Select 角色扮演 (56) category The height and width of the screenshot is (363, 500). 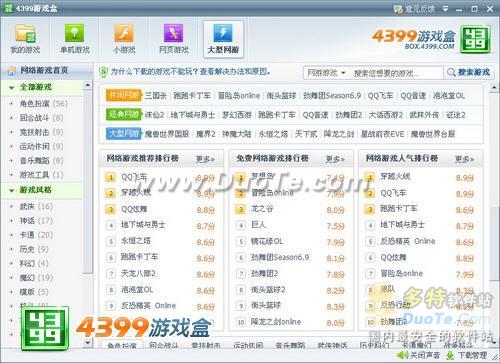click(43, 104)
